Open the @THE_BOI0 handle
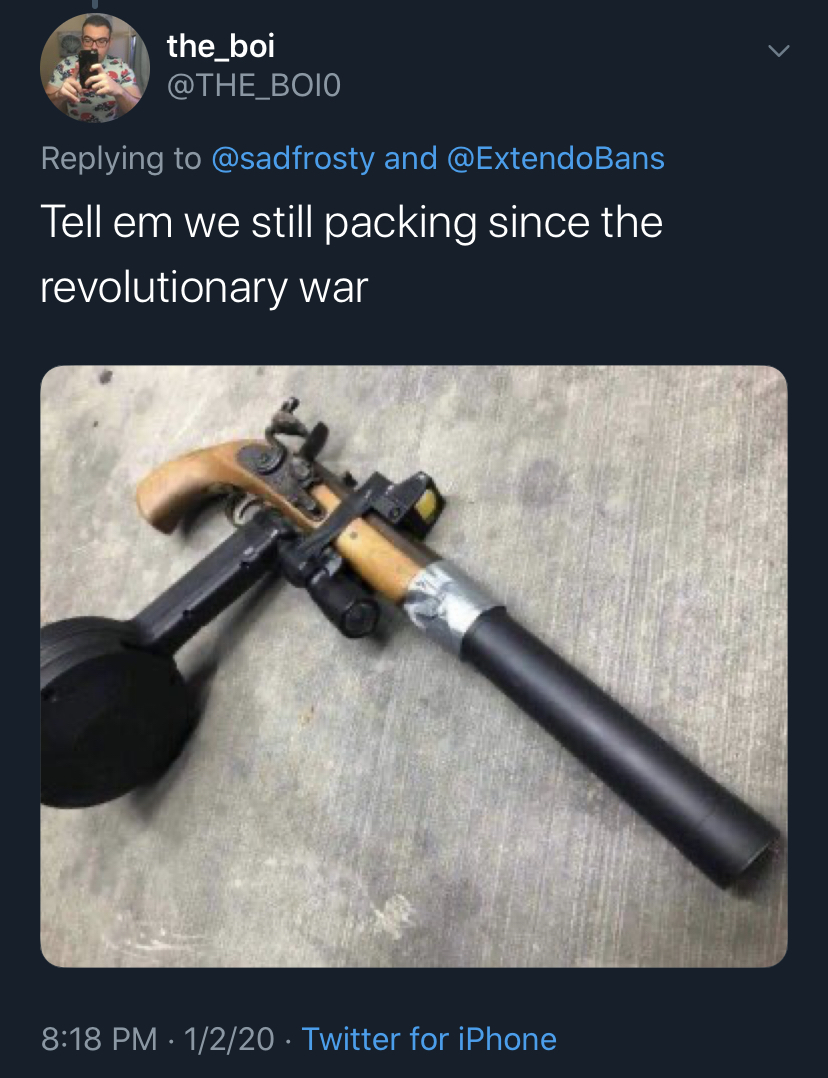The width and height of the screenshot is (828, 1078). 254,86
